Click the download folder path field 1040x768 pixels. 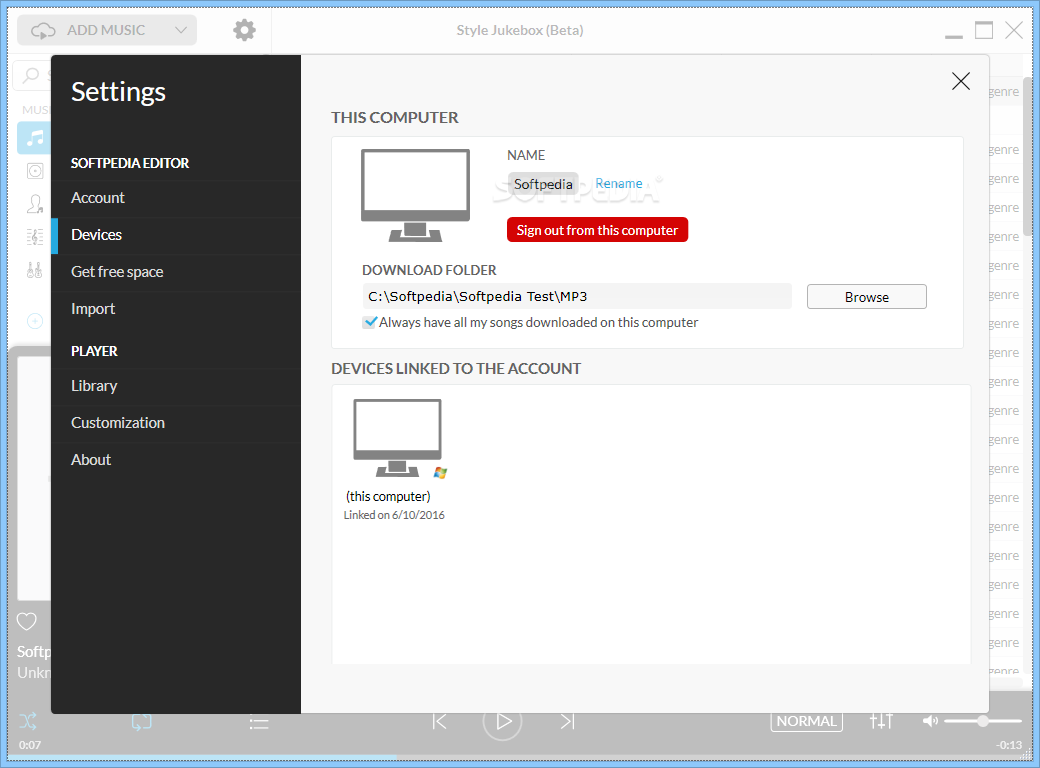pyautogui.click(x=576, y=296)
